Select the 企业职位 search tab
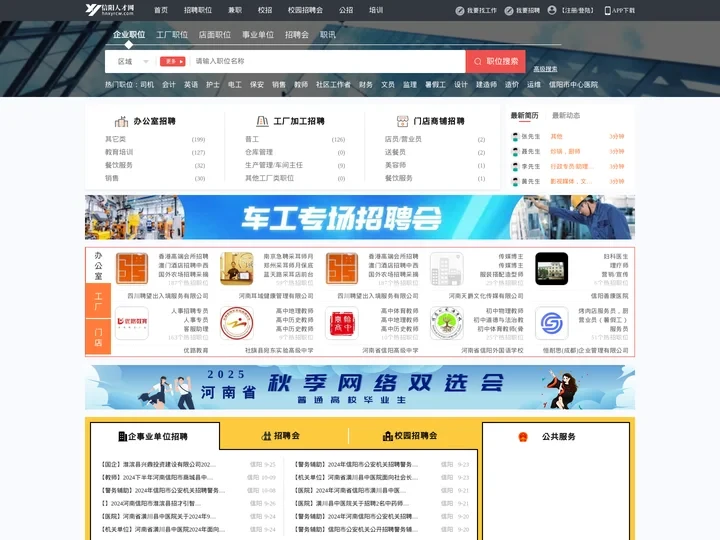Viewport: 720px width, 540px height. pos(129,34)
